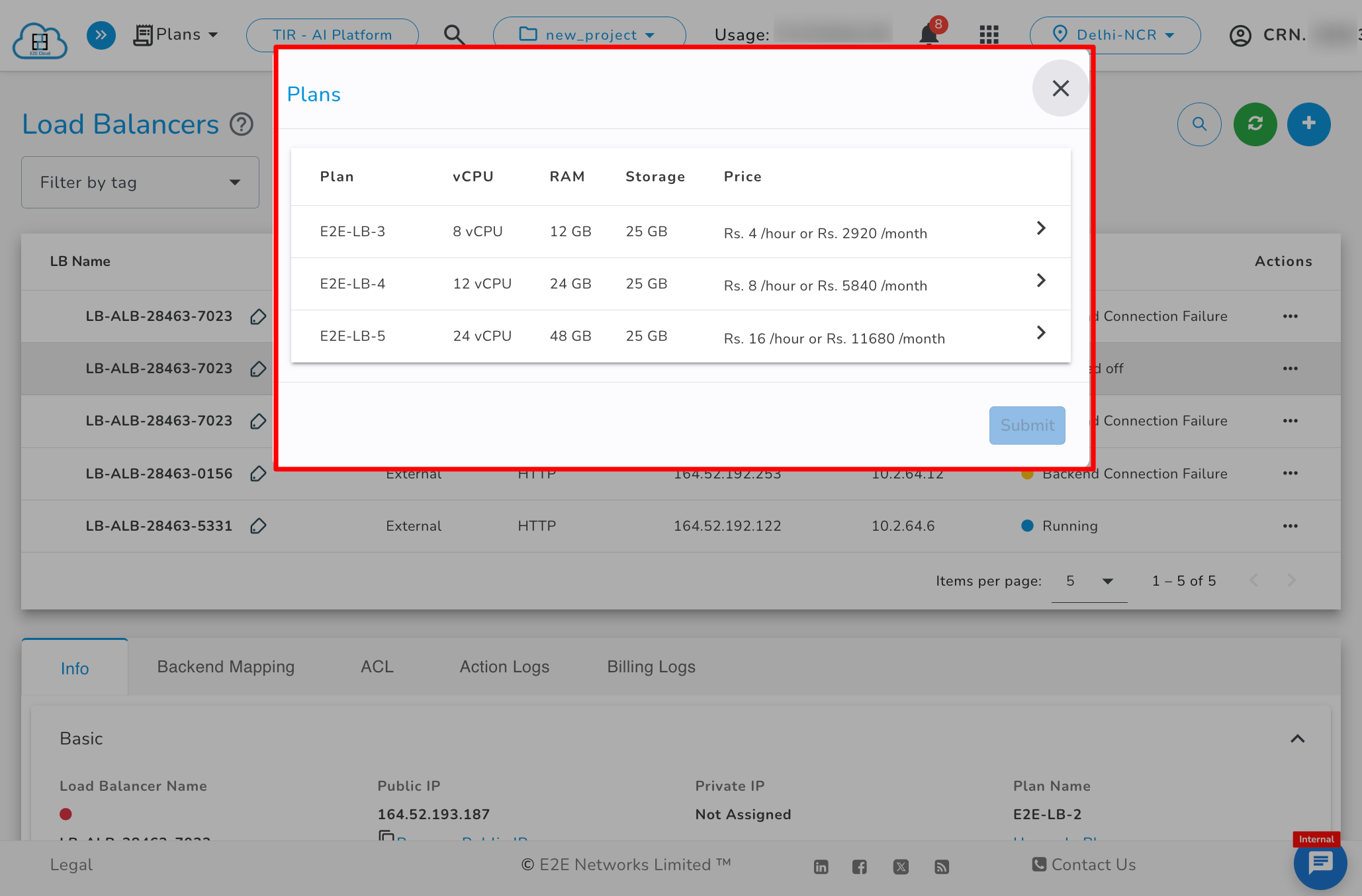1362x896 pixels.
Task: Collapse the Basic info section
Action: 1296,739
